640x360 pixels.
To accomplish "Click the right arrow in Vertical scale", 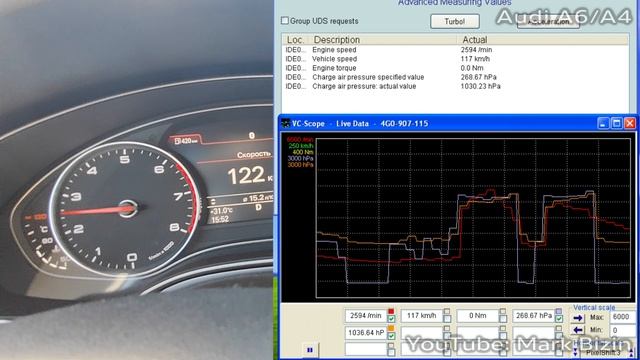I will tap(578, 318).
